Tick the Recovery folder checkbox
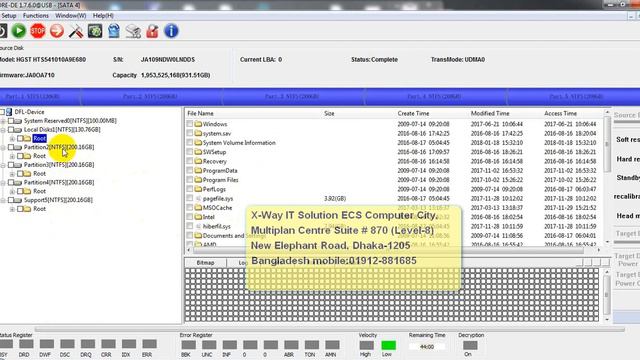The image size is (640, 360). pos(190,161)
